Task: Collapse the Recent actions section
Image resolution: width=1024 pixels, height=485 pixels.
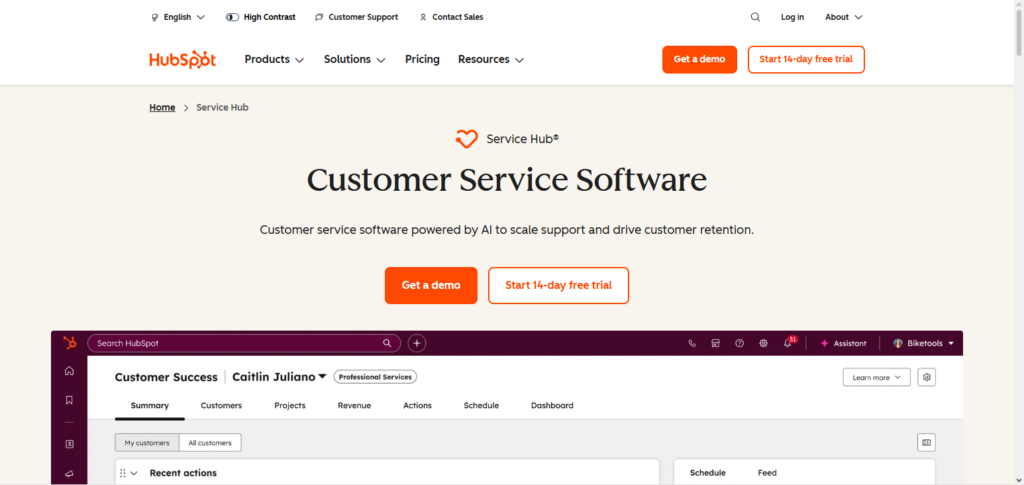Action: [135, 473]
